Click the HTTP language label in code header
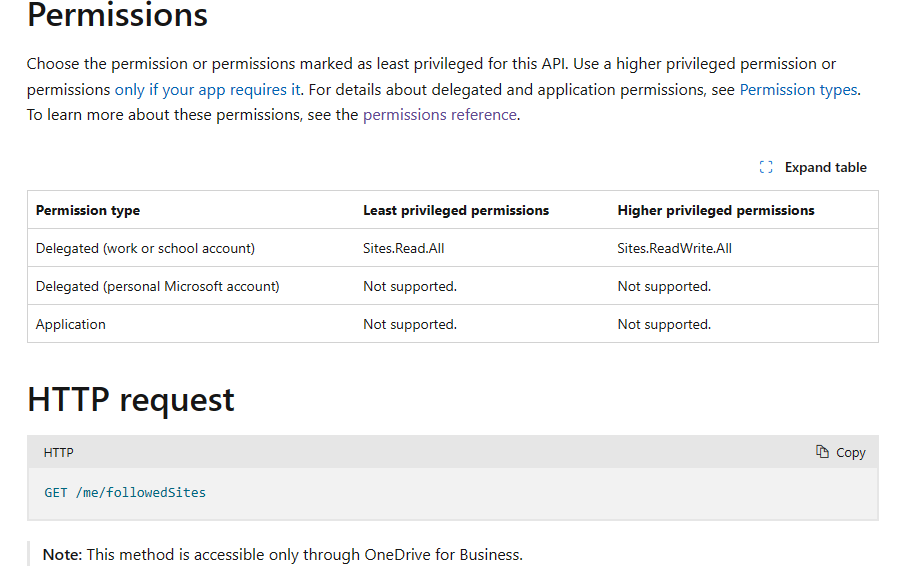The height and width of the screenshot is (572, 900). [59, 453]
